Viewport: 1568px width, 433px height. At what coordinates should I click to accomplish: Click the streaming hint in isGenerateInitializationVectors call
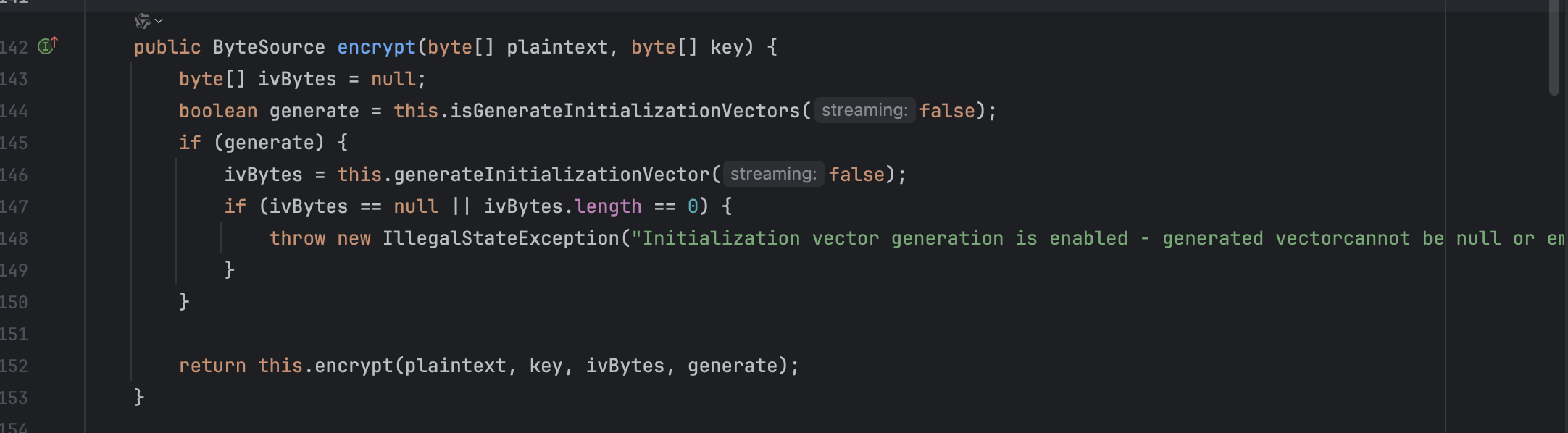[x=864, y=110]
